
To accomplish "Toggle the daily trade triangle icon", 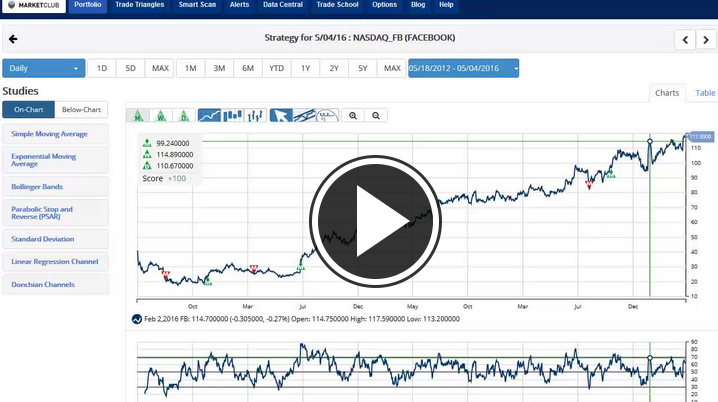I will coord(183,116).
